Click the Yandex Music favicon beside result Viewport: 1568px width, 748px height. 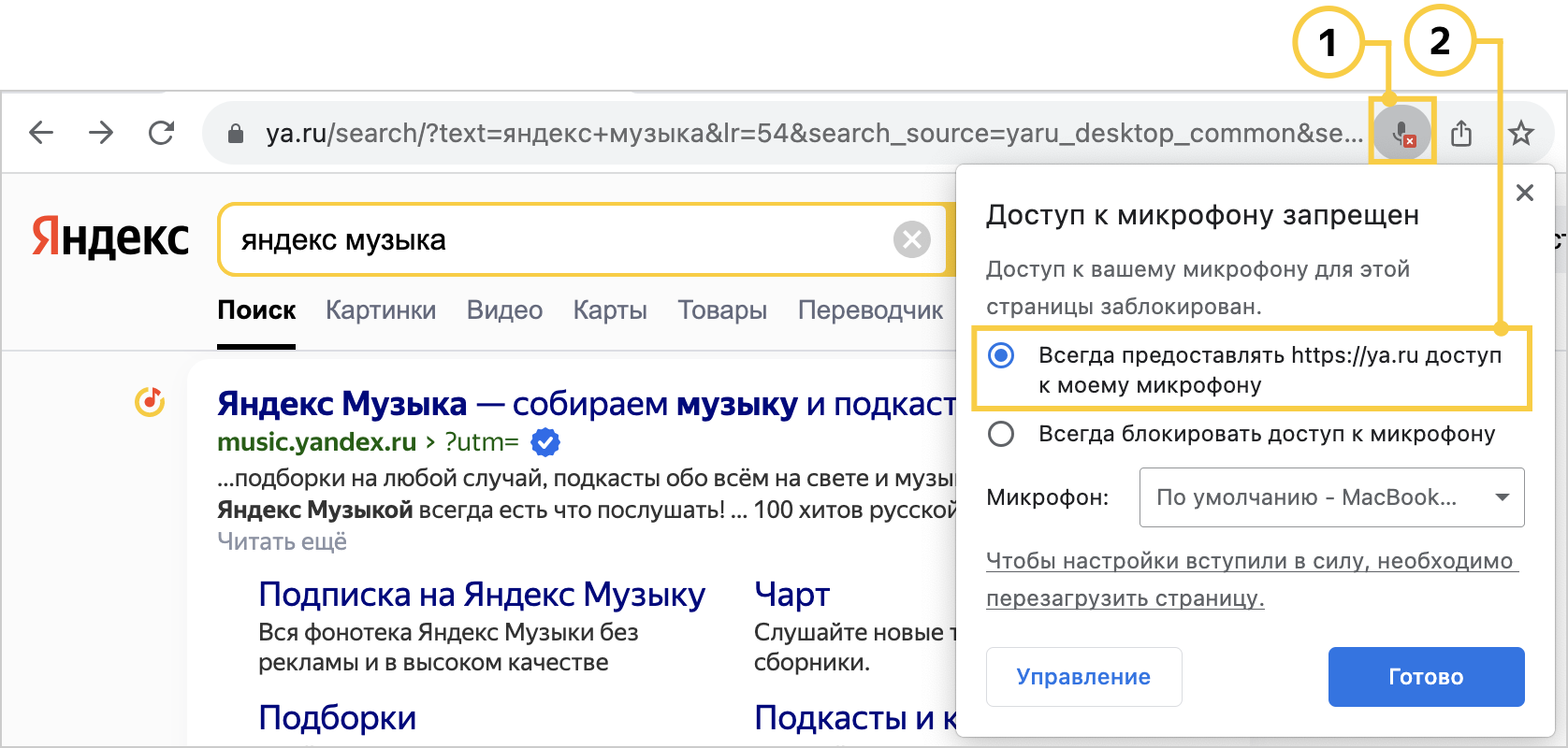point(150,402)
